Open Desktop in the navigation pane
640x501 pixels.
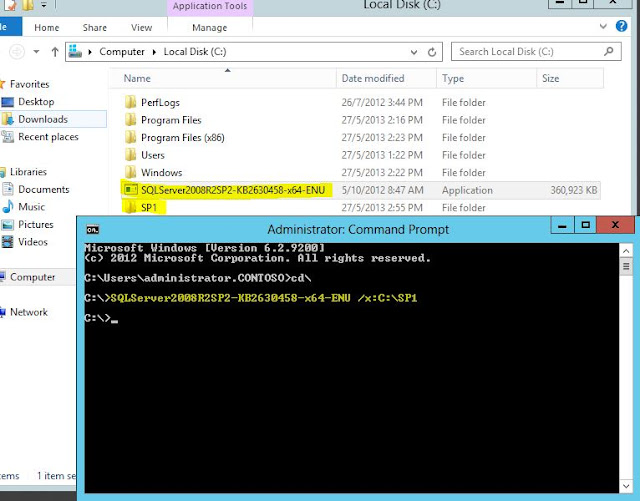(36, 102)
